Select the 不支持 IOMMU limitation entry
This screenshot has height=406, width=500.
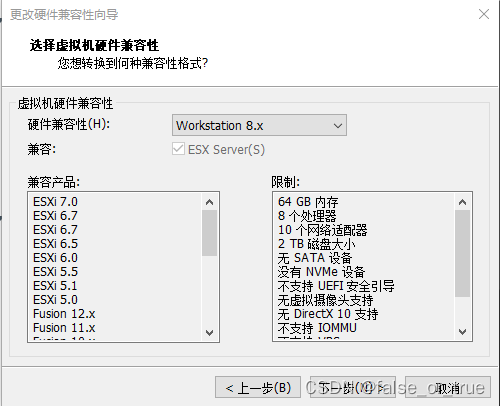coord(317,328)
